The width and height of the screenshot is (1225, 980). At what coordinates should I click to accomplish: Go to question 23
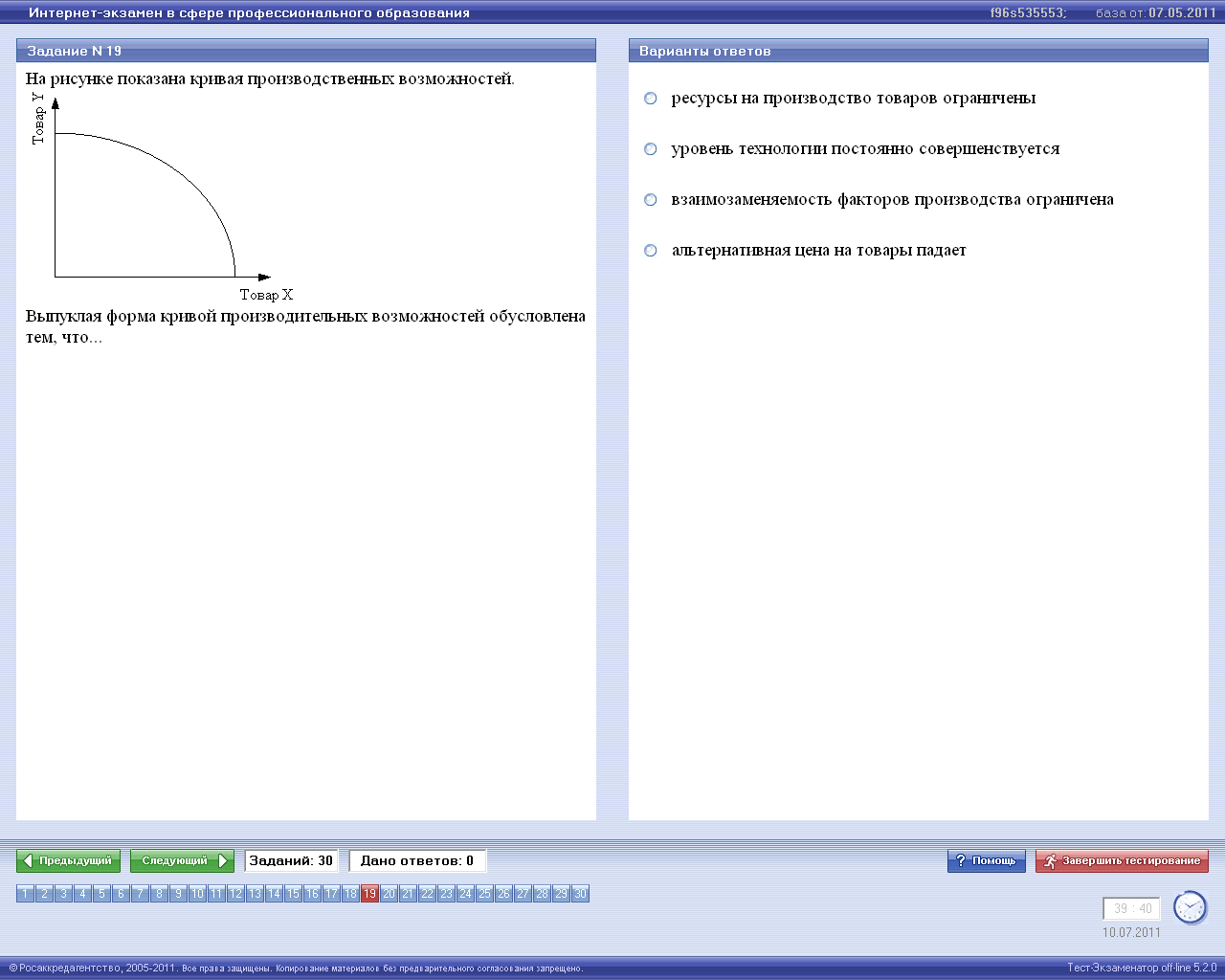point(446,894)
